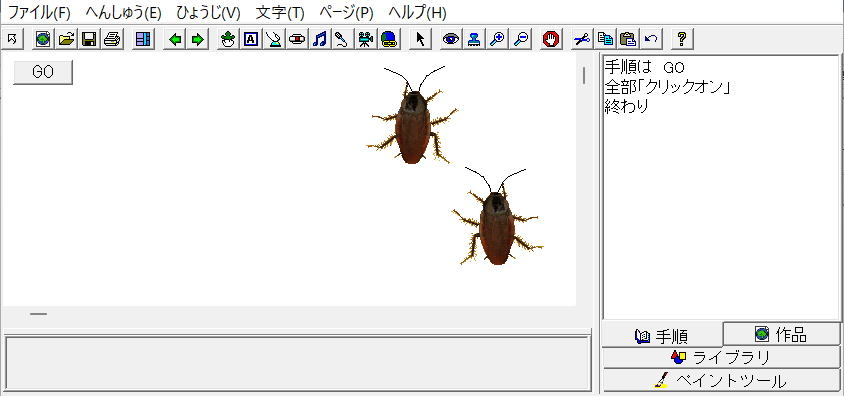Image resolution: width=844 pixels, height=396 pixels.
Task: Print the project with the printer icon
Action: tap(112, 39)
